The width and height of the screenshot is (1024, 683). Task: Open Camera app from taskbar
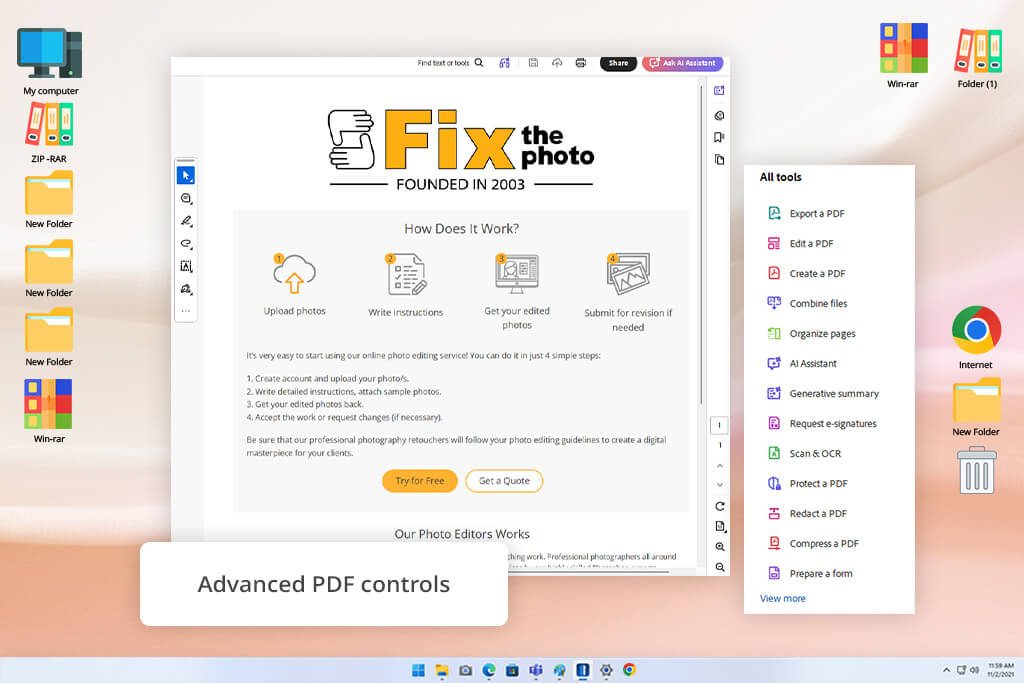pos(466,670)
